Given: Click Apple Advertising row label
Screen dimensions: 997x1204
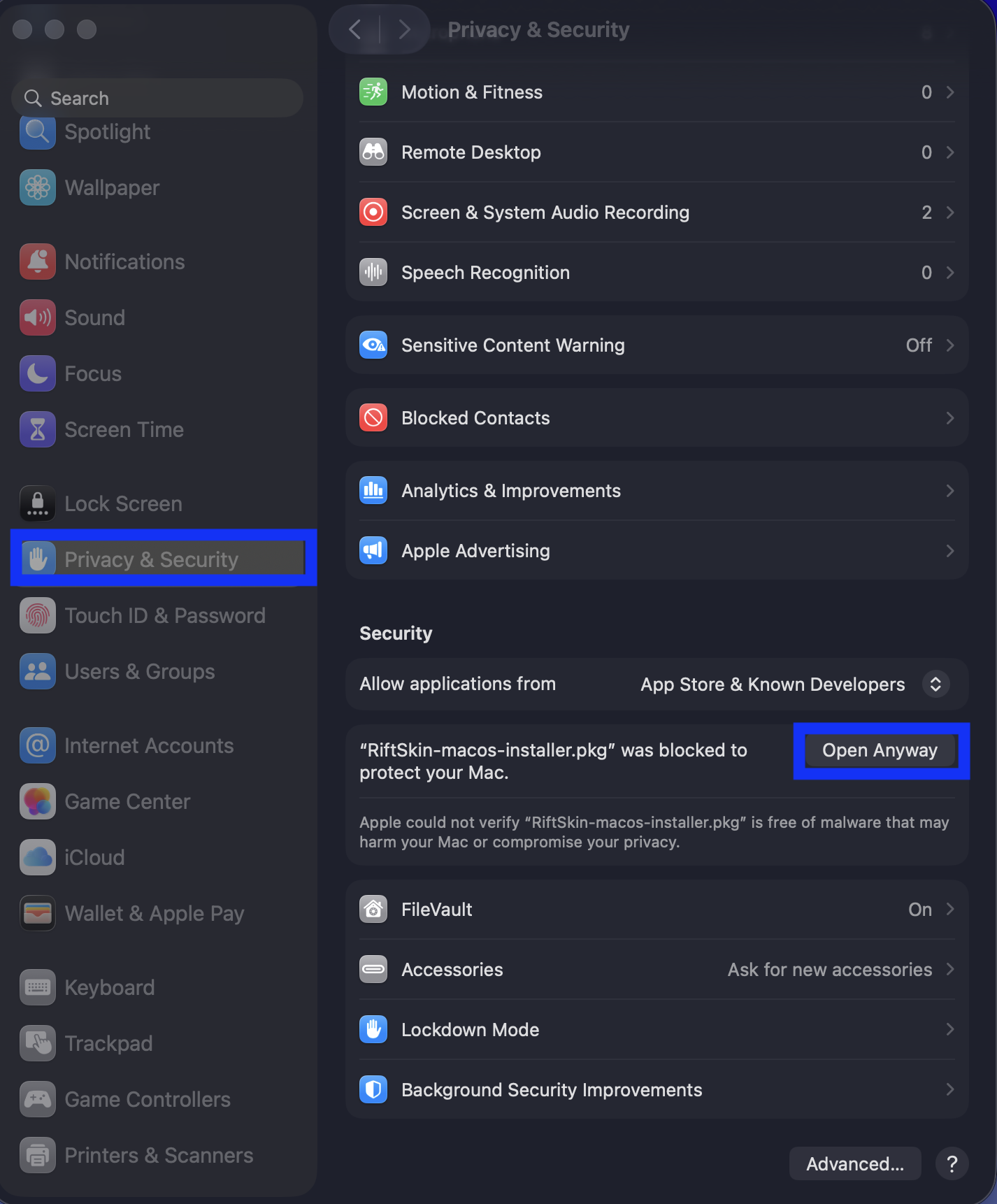Looking at the screenshot, I should pos(475,551).
